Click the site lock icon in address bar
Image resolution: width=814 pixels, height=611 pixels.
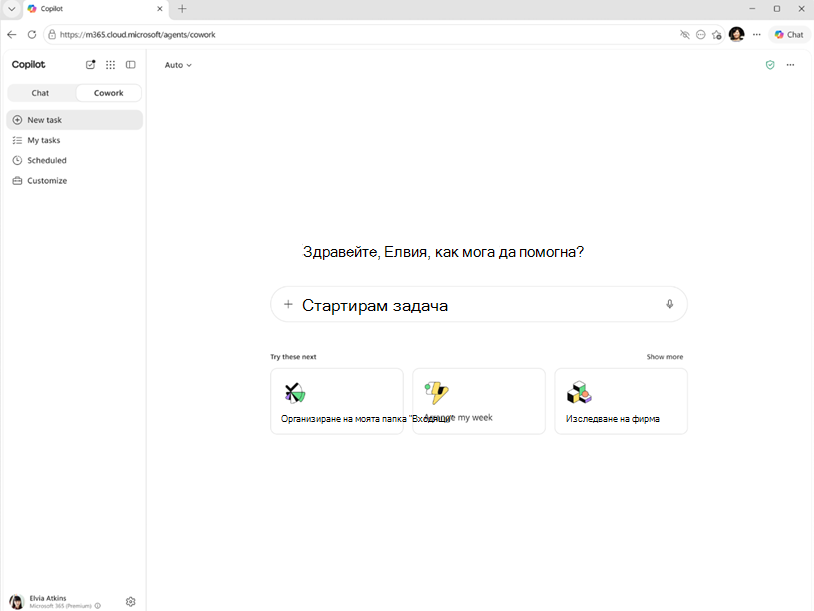(51, 34)
